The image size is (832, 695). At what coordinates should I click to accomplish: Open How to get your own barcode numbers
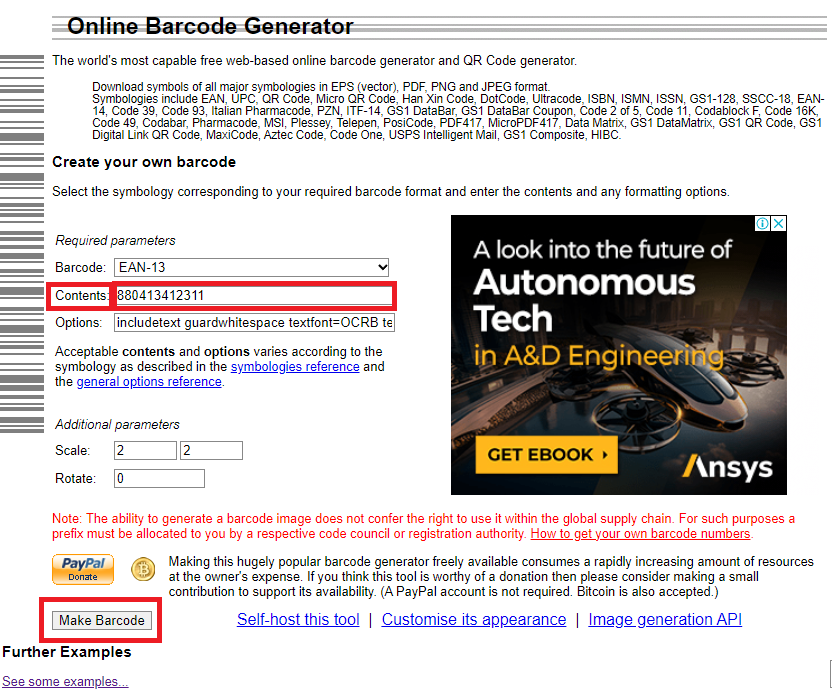click(x=640, y=534)
